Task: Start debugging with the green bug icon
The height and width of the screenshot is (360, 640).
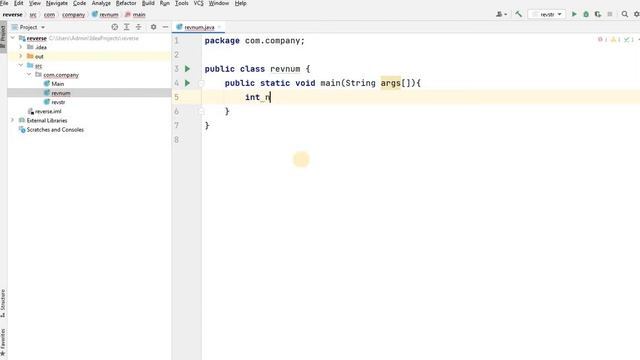Action: point(586,14)
